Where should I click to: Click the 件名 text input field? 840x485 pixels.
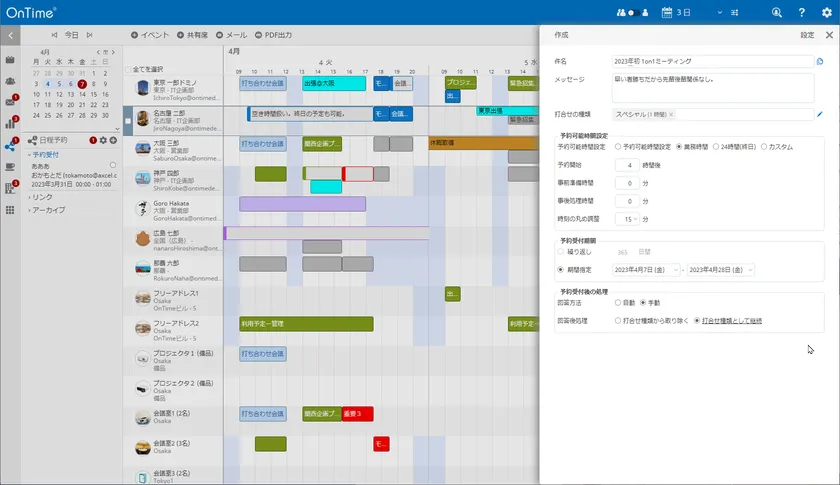point(711,61)
